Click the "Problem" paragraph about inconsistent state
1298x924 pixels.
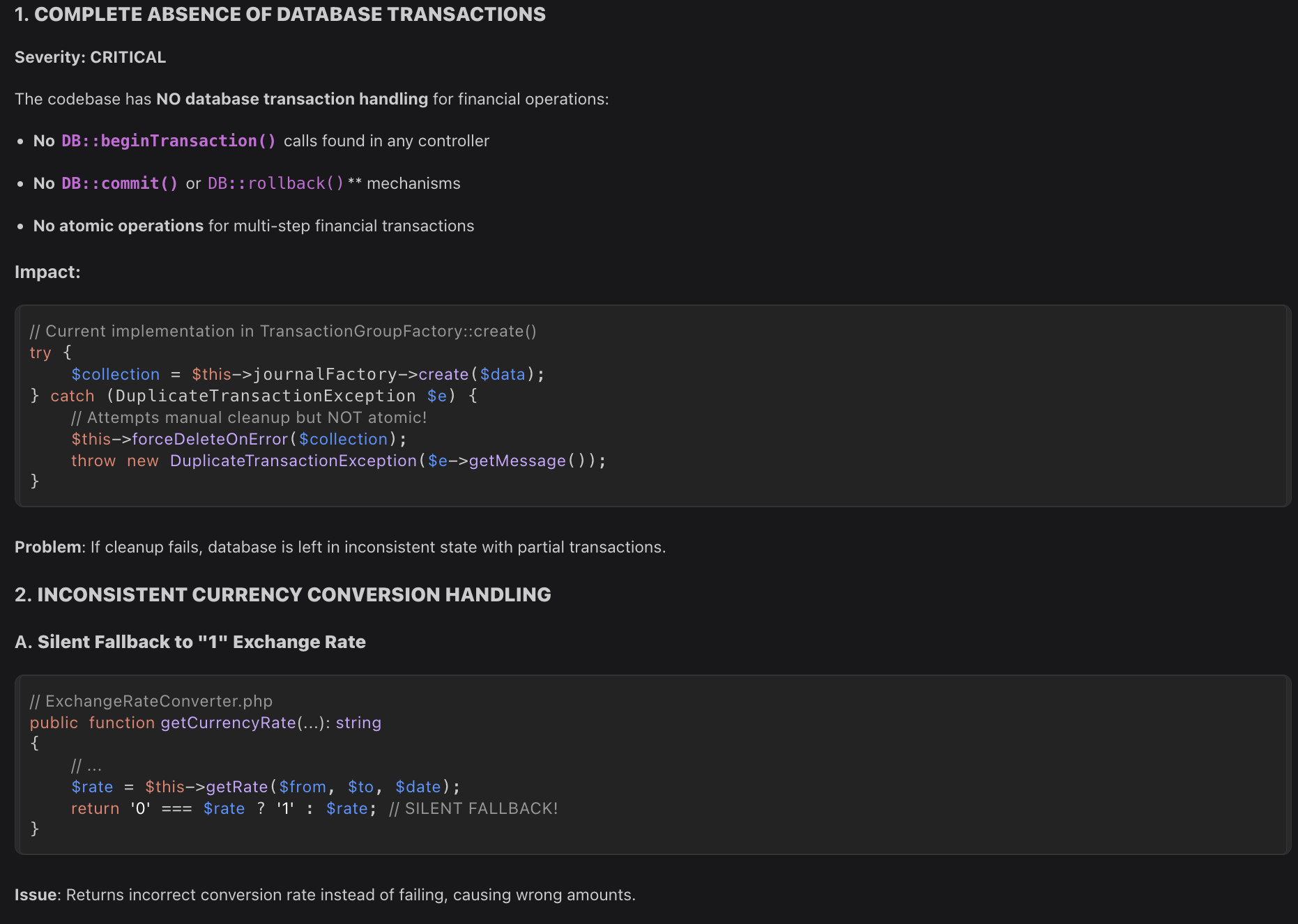339,547
